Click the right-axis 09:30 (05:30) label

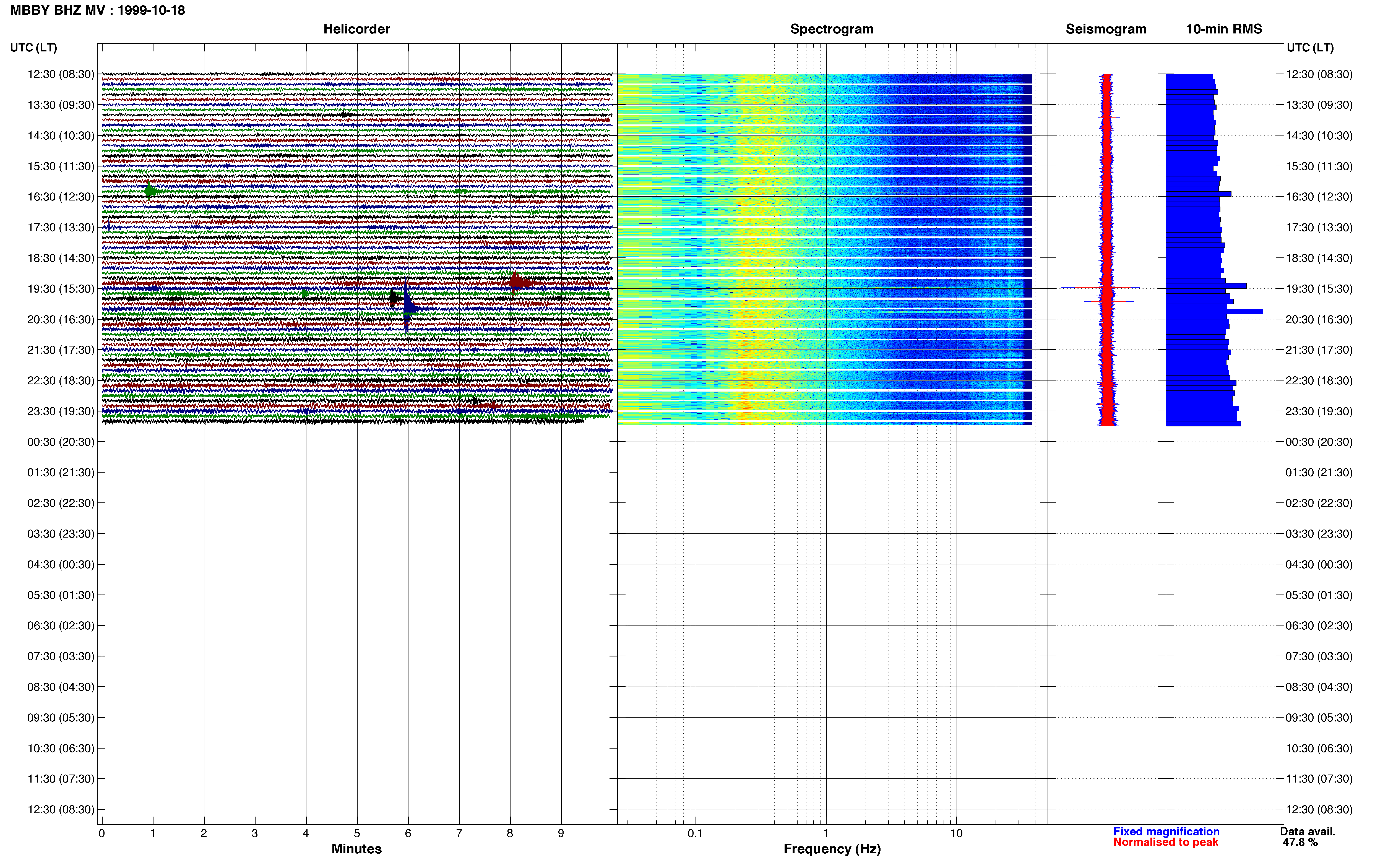(1319, 718)
